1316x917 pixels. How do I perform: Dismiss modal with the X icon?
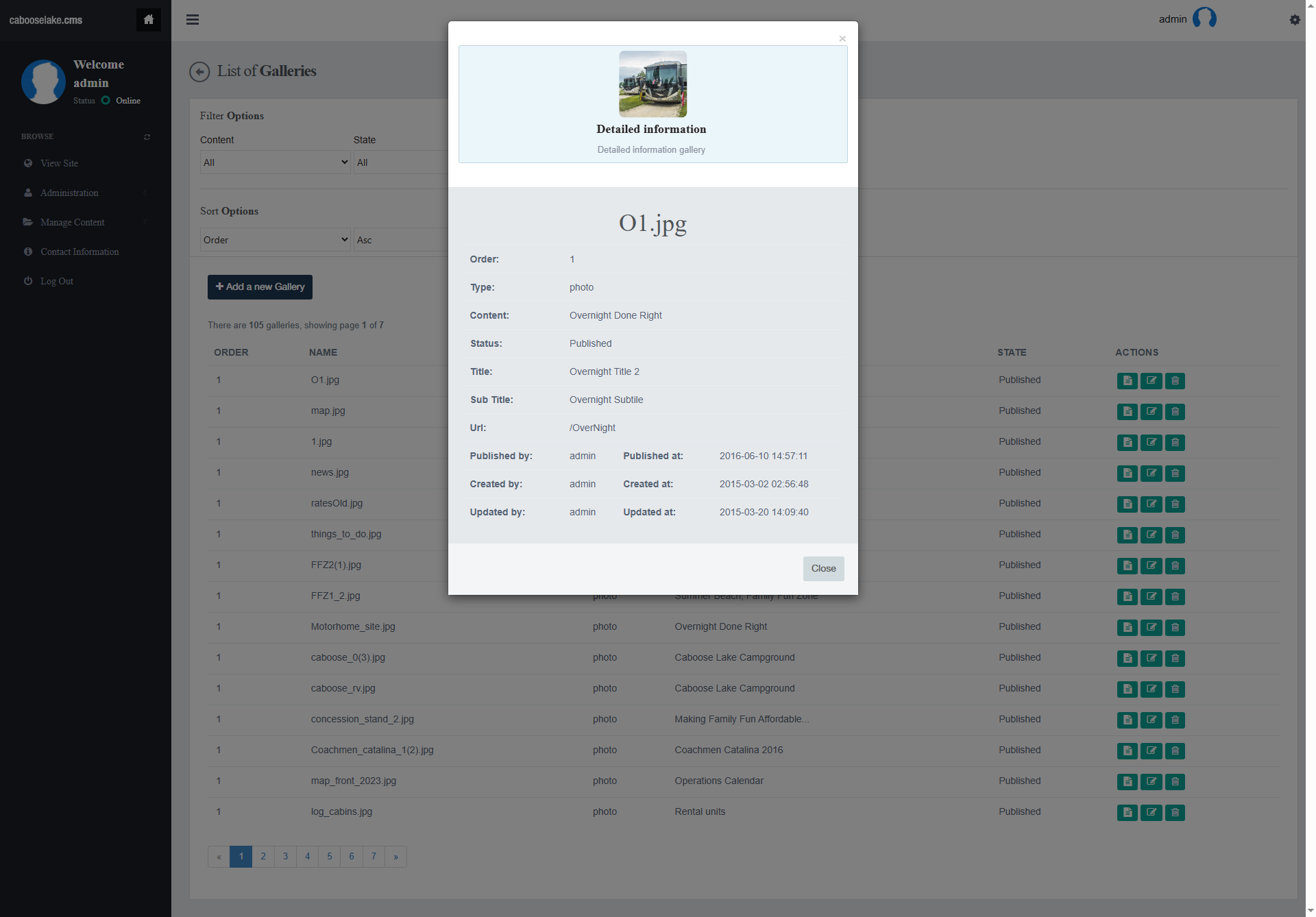(x=842, y=39)
